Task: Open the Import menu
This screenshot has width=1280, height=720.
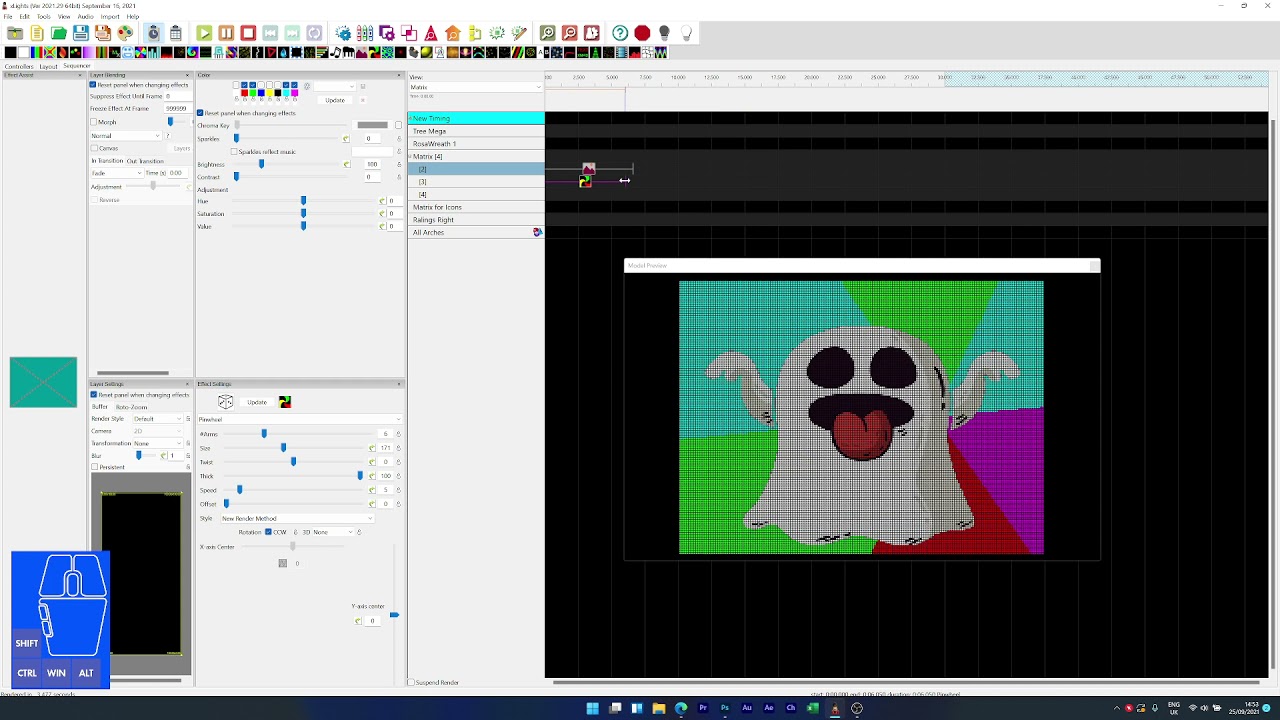Action: pos(110,17)
